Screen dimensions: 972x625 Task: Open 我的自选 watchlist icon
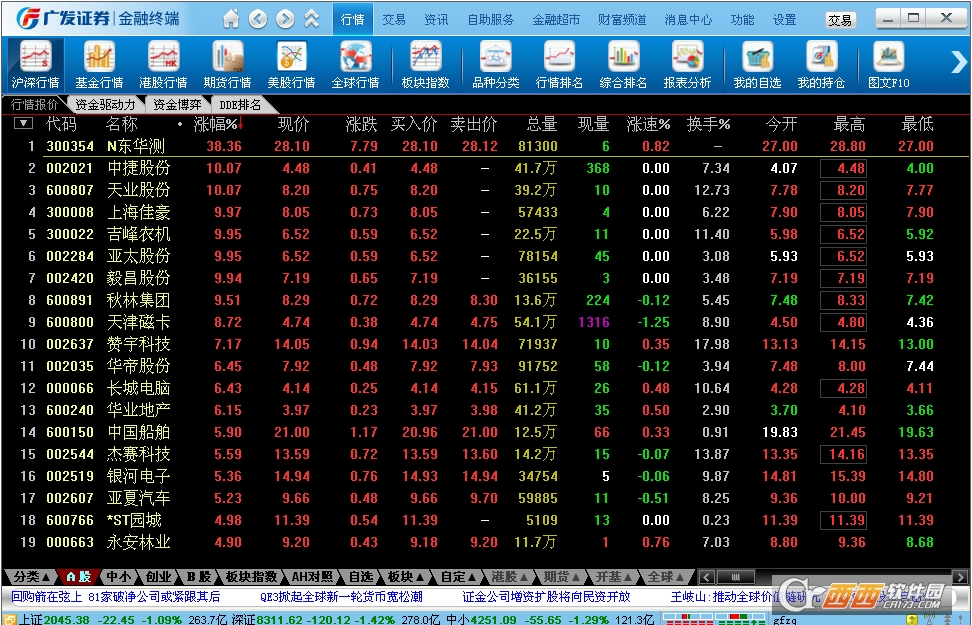[x=758, y=64]
